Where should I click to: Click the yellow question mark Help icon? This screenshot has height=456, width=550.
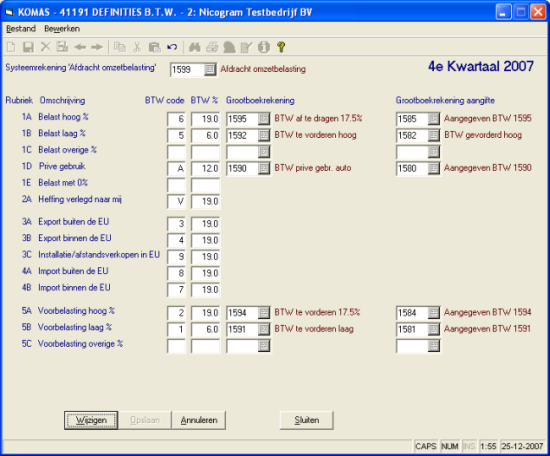281,47
